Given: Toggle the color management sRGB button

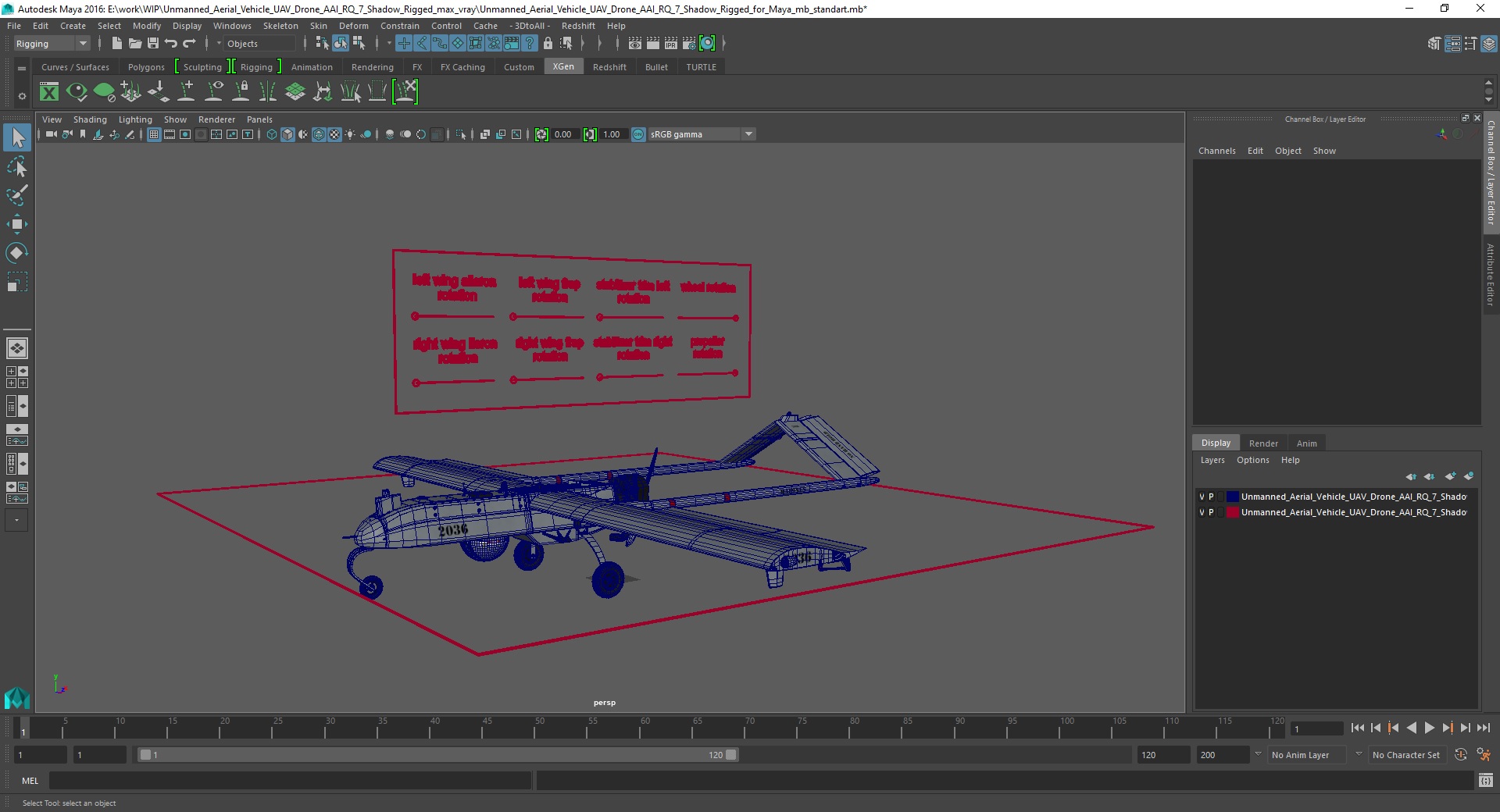Looking at the screenshot, I should click(638, 134).
